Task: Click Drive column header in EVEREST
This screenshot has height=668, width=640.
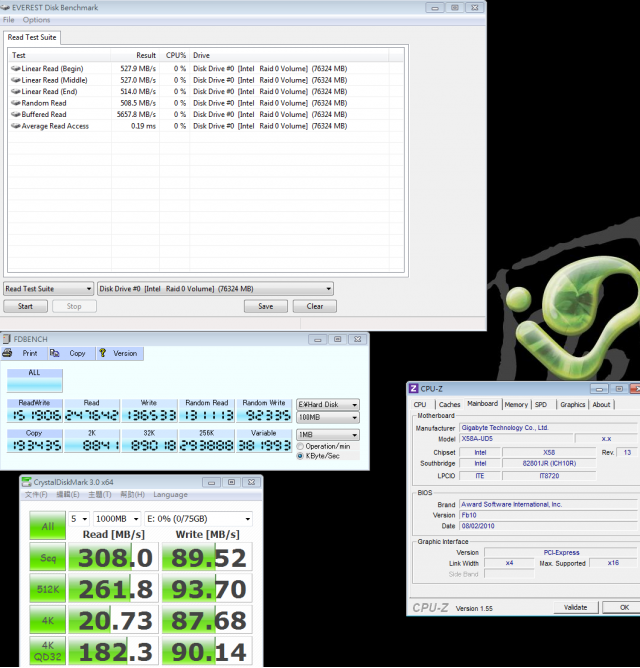Action: [289, 55]
